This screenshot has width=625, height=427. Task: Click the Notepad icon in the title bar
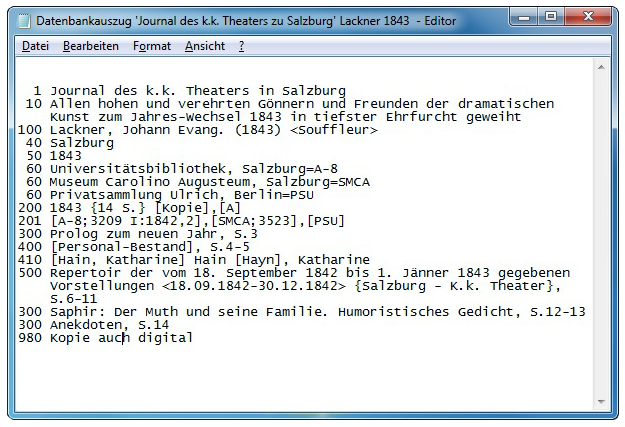[x=24, y=21]
